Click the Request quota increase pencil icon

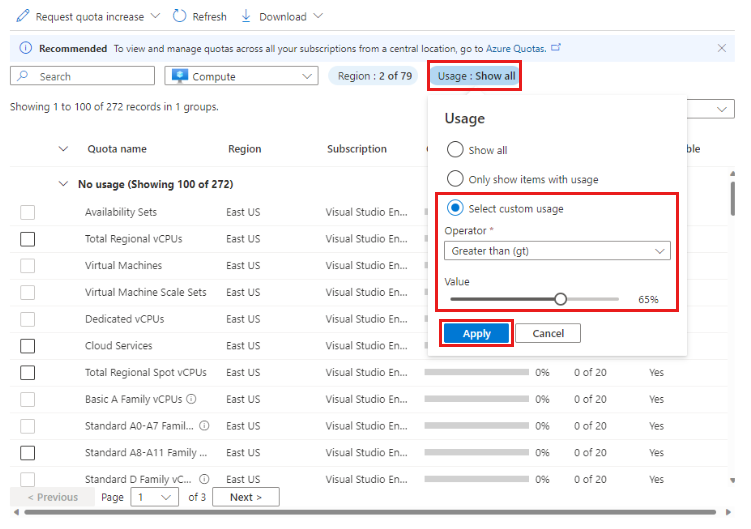[22, 17]
